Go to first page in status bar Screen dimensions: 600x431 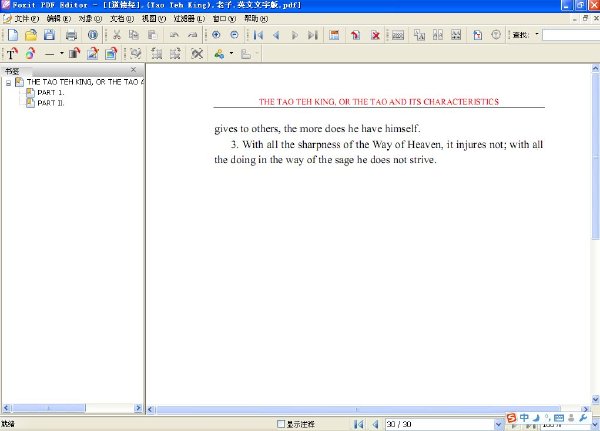click(359, 424)
